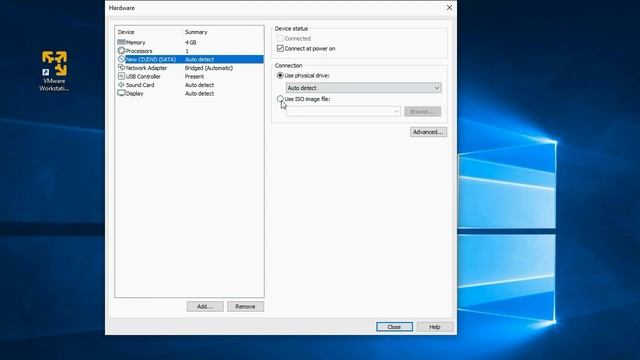Select the USB Controller row text
This screenshot has width=640, height=360.
click(x=143, y=77)
